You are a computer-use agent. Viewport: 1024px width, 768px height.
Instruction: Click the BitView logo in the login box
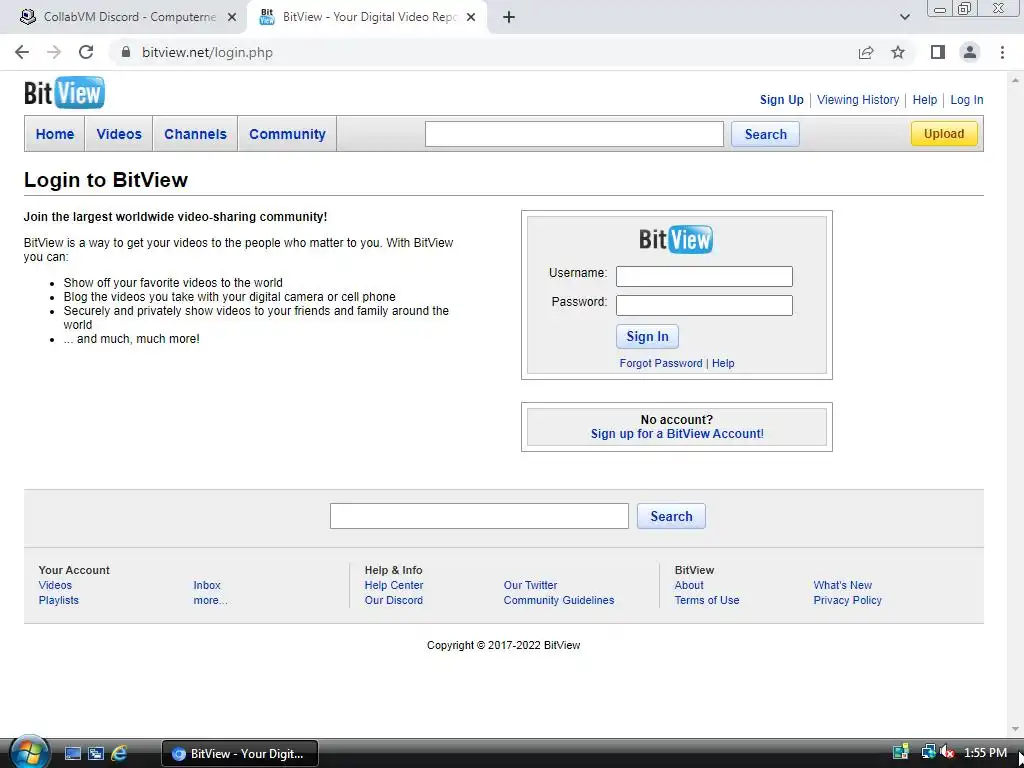pyautogui.click(x=676, y=239)
